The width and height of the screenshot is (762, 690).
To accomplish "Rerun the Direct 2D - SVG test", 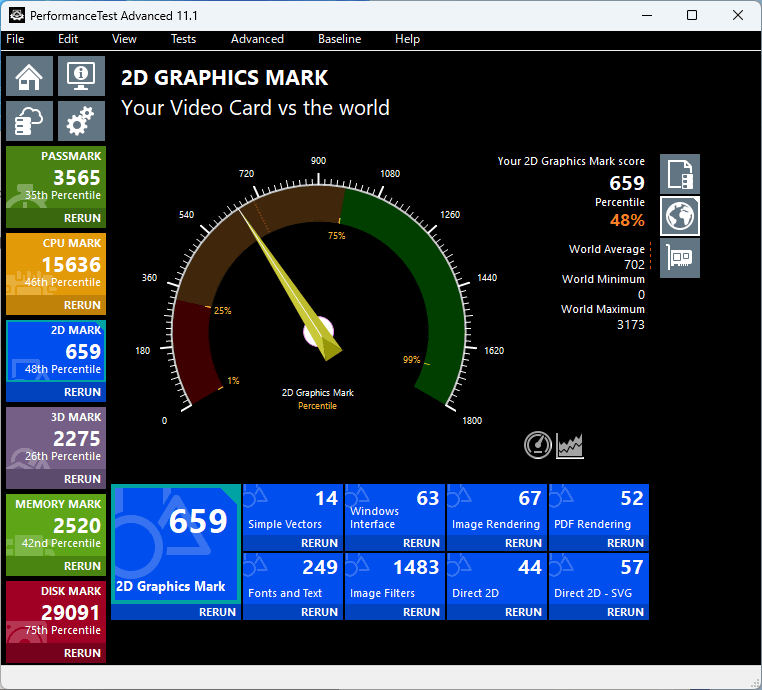I will [625, 611].
